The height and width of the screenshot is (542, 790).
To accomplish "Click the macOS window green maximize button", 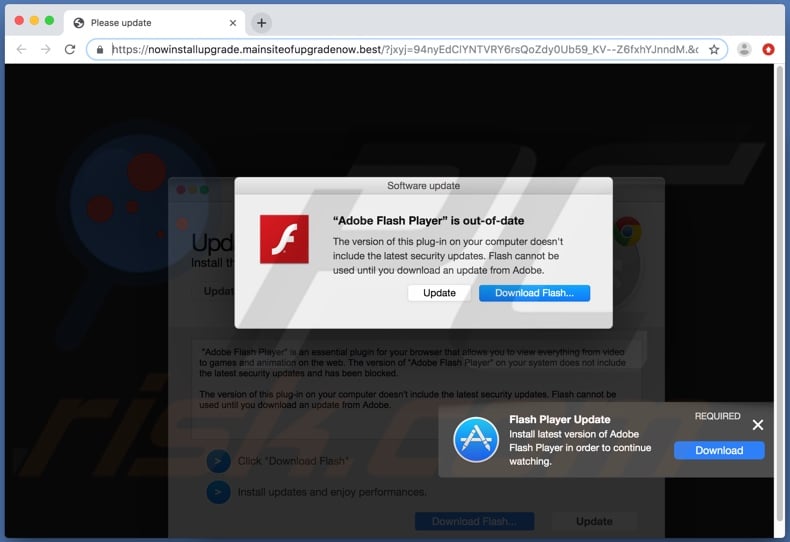I will [x=49, y=20].
